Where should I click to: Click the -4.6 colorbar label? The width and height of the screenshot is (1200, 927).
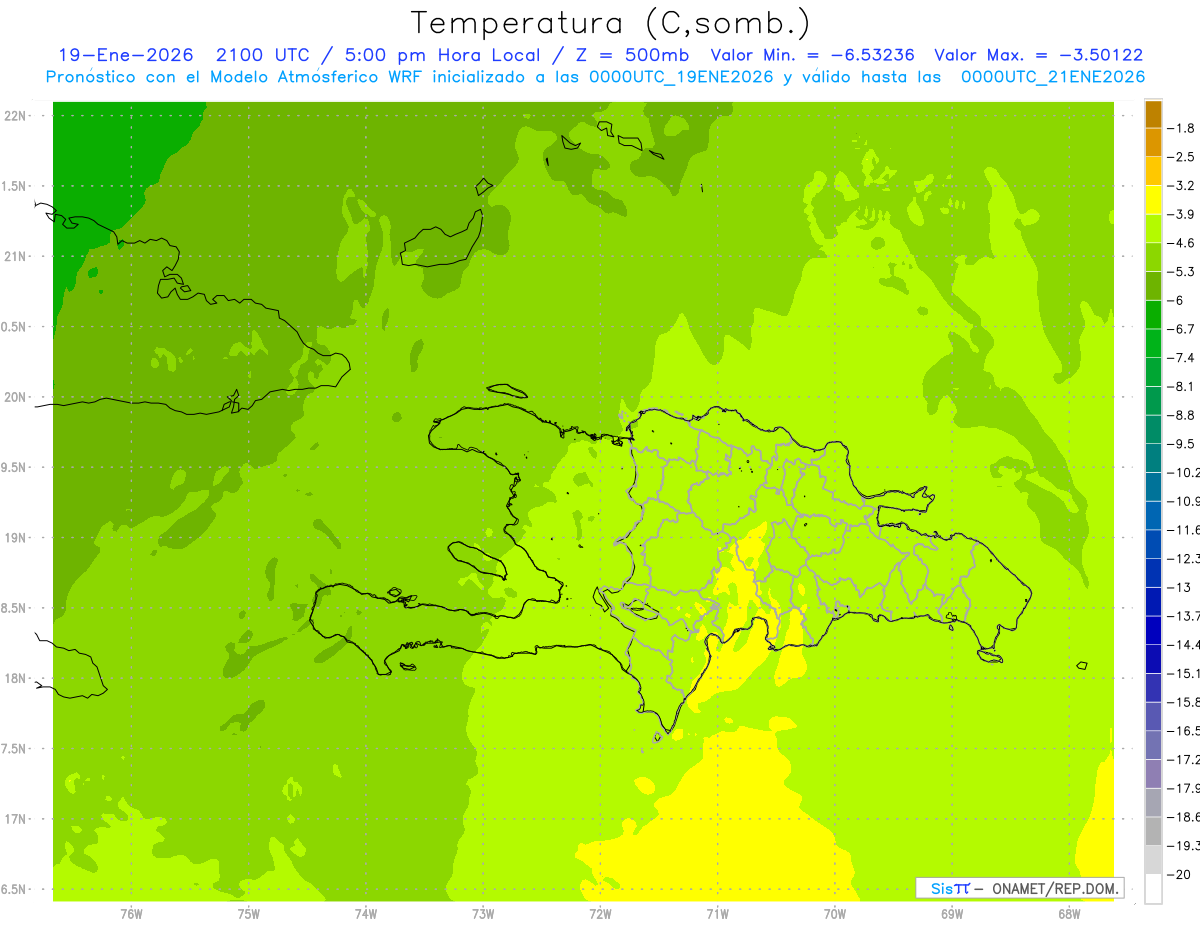coord(1182,243)
